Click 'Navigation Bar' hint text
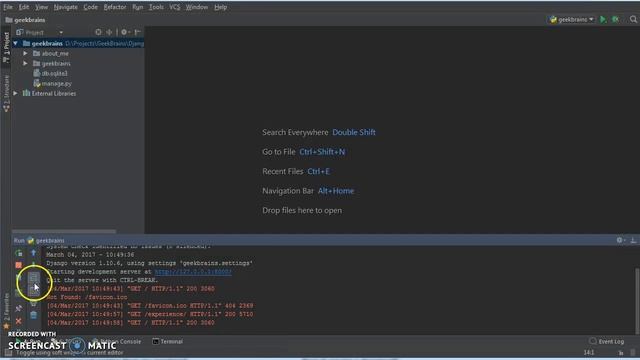640x360 pixels. 288,191
